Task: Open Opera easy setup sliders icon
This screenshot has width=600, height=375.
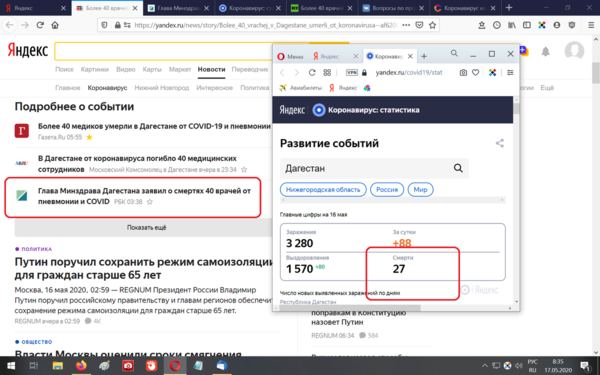Action: pos(510,72)
